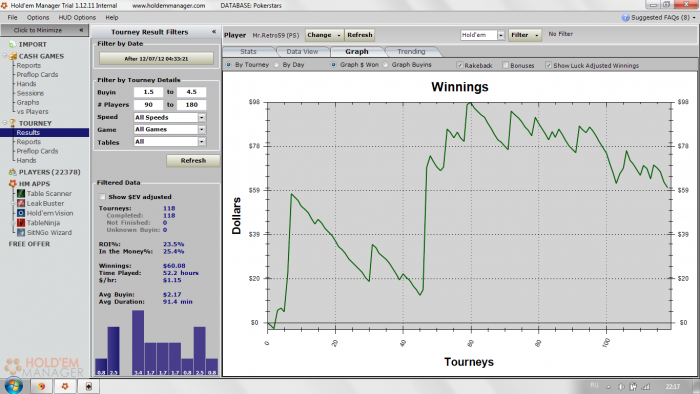The image size is (700, 394).
Task: Click the tallest 3.4 histogram bar
Action: 138,342
